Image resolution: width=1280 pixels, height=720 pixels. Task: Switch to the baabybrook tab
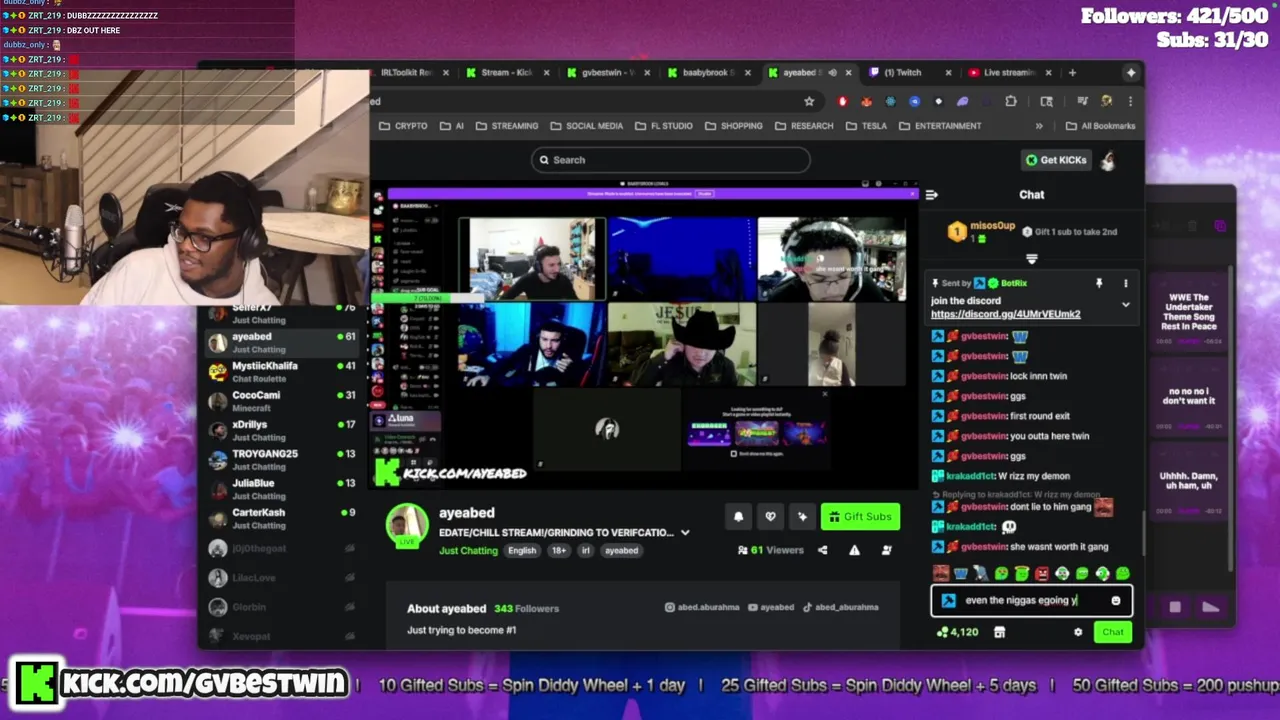(707, 72)
